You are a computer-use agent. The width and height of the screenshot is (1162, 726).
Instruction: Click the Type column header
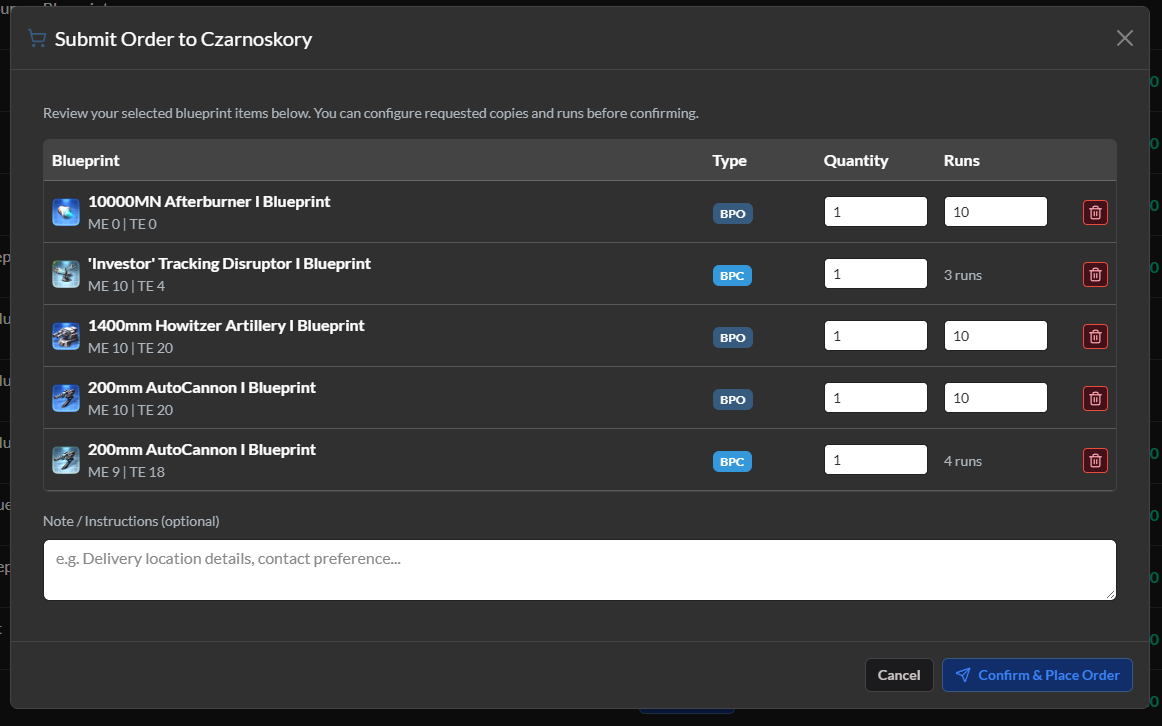[x=729, y=161]
